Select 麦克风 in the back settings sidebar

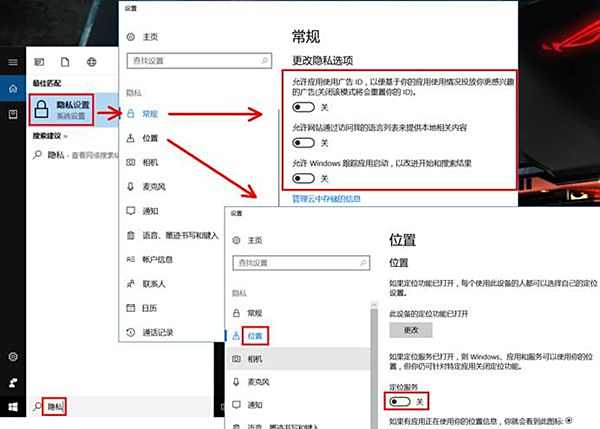154,186
